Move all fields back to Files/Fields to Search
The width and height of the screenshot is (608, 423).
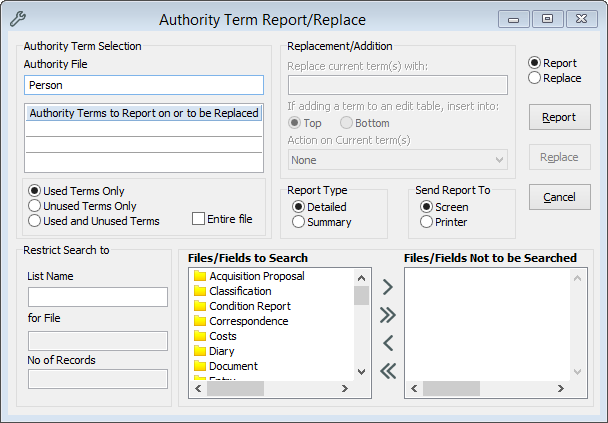click(x=388, y=371)
